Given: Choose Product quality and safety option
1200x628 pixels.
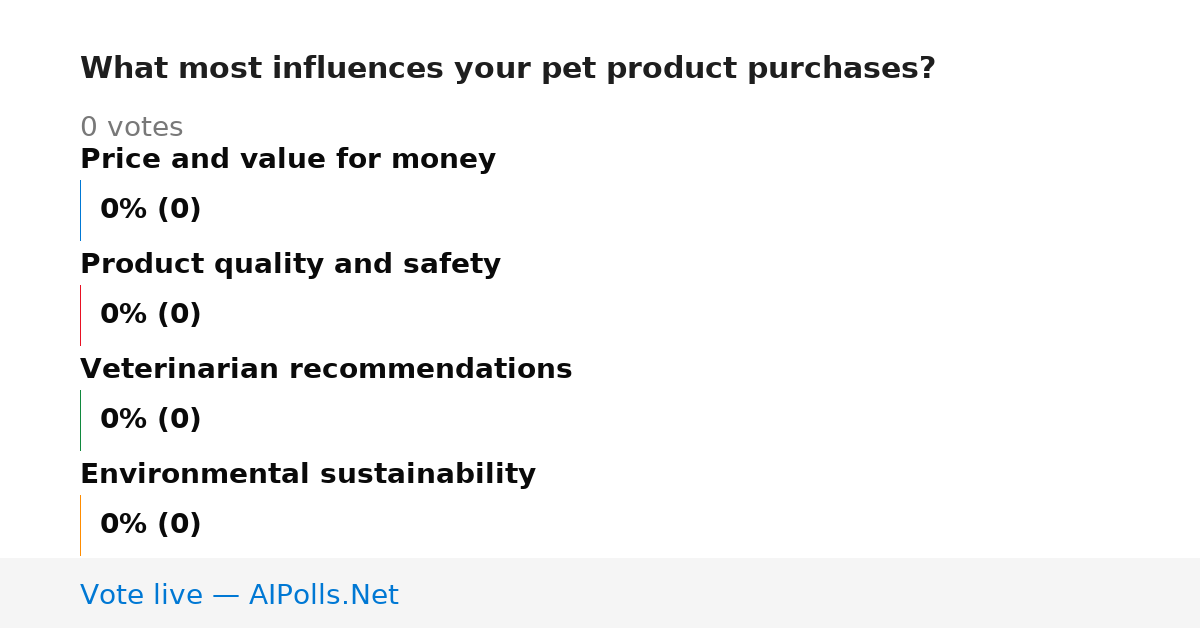Looking at the screenshot, I should coord(290,264).
